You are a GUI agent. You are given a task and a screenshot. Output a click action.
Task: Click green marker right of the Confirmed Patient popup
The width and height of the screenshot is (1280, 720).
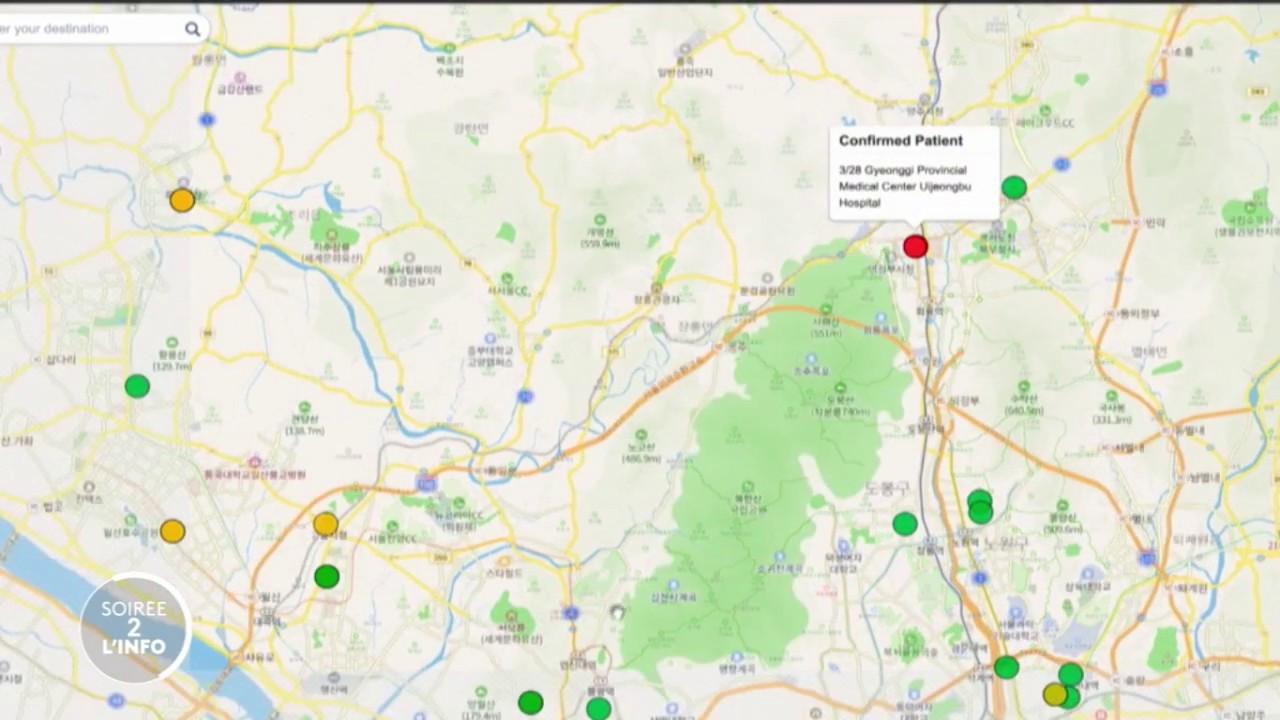pyautogui.click(x=1014, y=187)
